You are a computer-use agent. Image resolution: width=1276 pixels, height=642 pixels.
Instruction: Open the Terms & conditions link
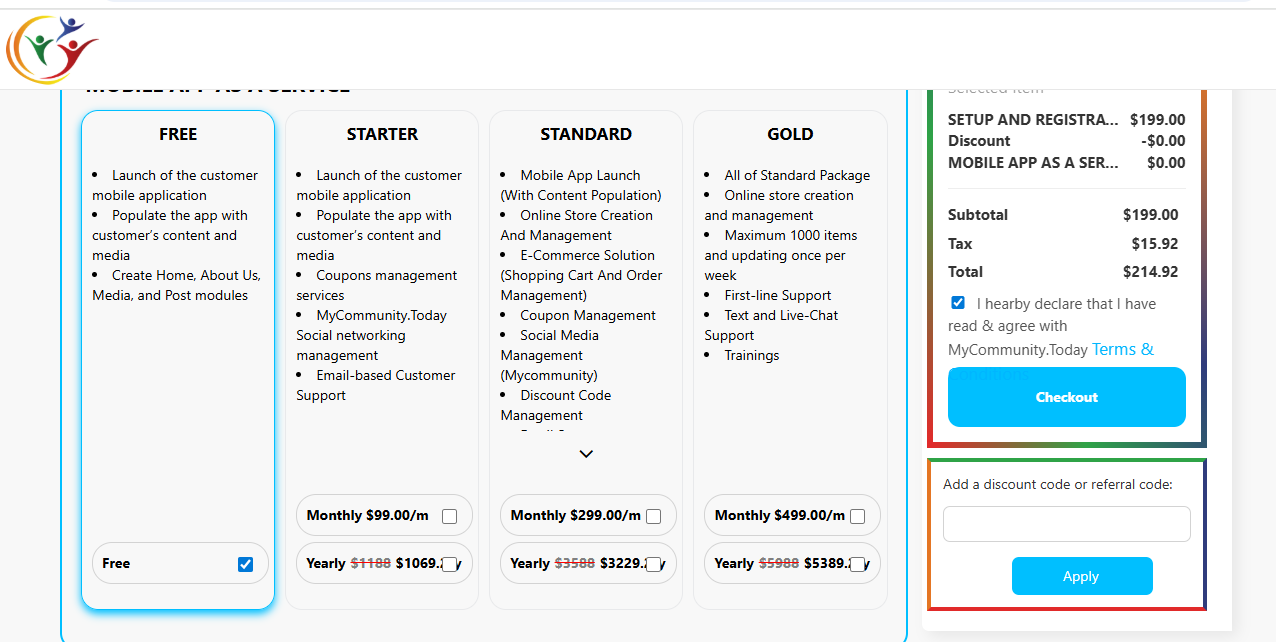tap(1122, 349)
